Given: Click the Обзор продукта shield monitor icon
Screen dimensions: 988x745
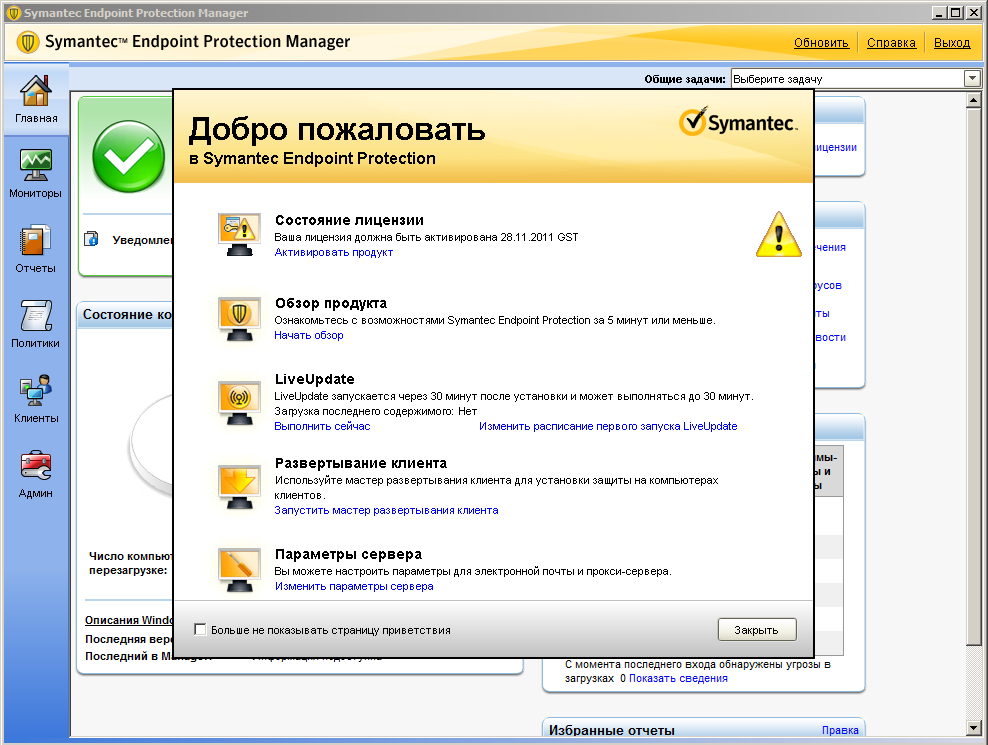Looking at the screenshot, I should point(239,319).
